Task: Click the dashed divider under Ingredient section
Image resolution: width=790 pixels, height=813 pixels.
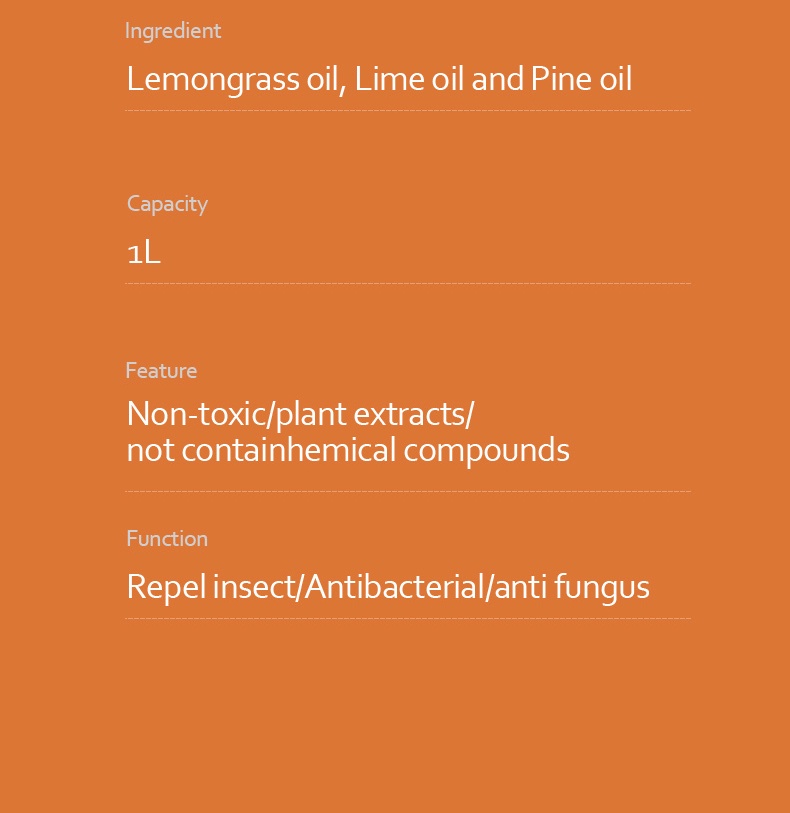Action: pos(408,110)
